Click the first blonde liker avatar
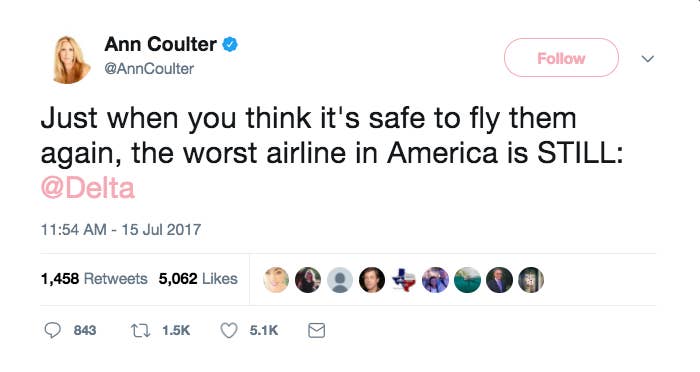The image size is (700, 372). click(276, 280)
